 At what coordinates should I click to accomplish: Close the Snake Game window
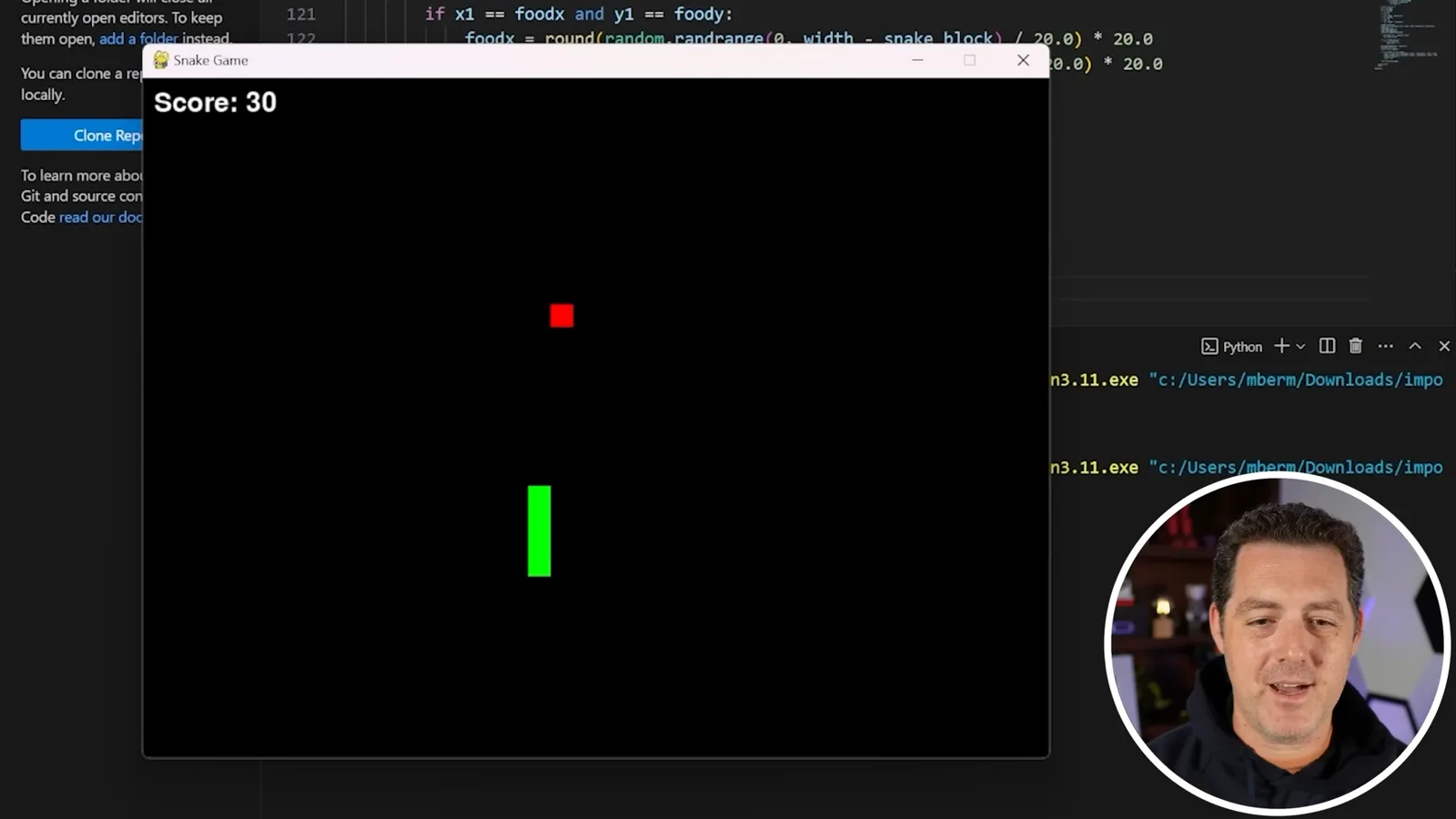1023,60
